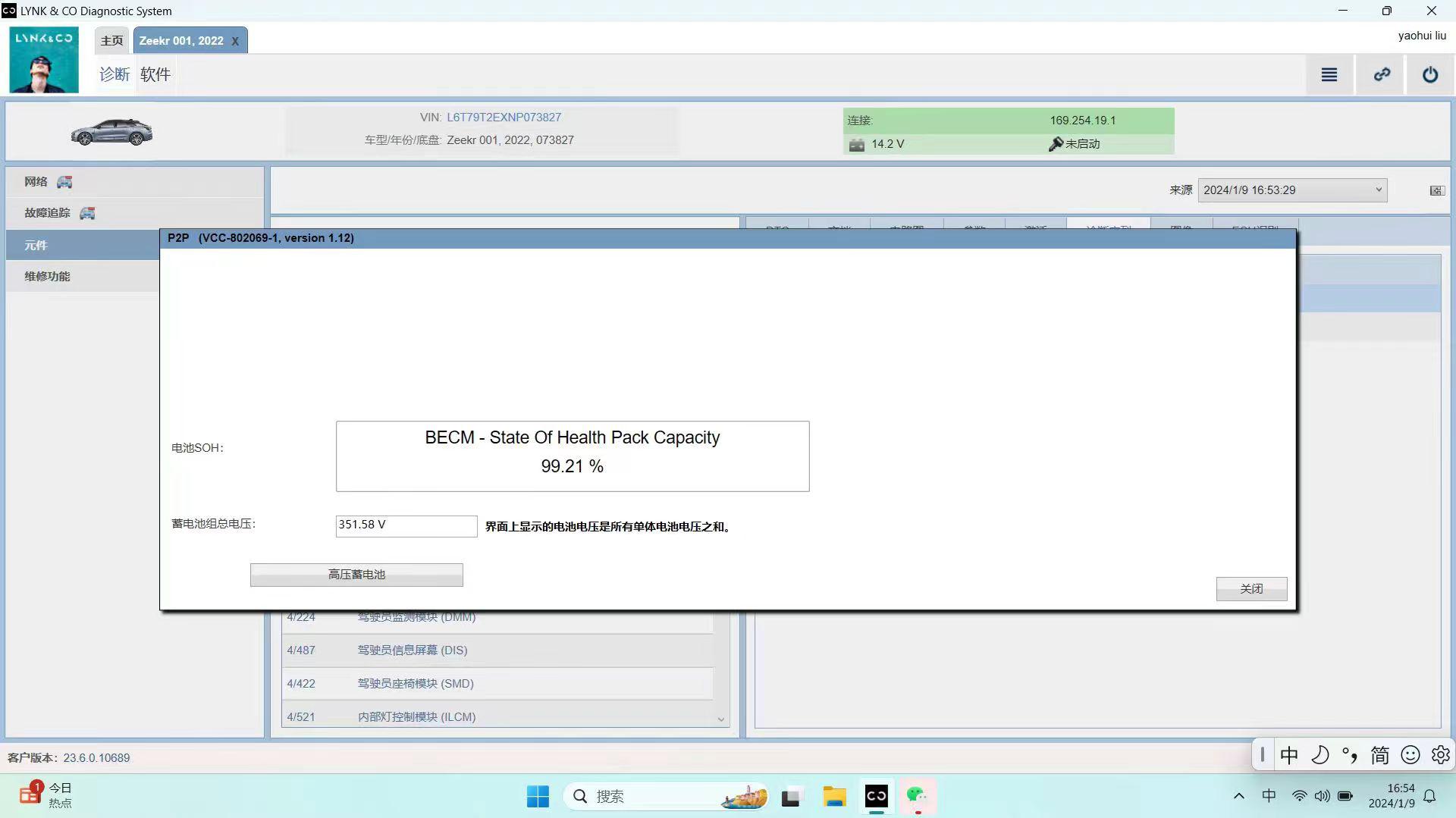The height and width of the screenshot is (818, 1456).
Task: Open the hamburger menu icon
Action: (1329, 74)
